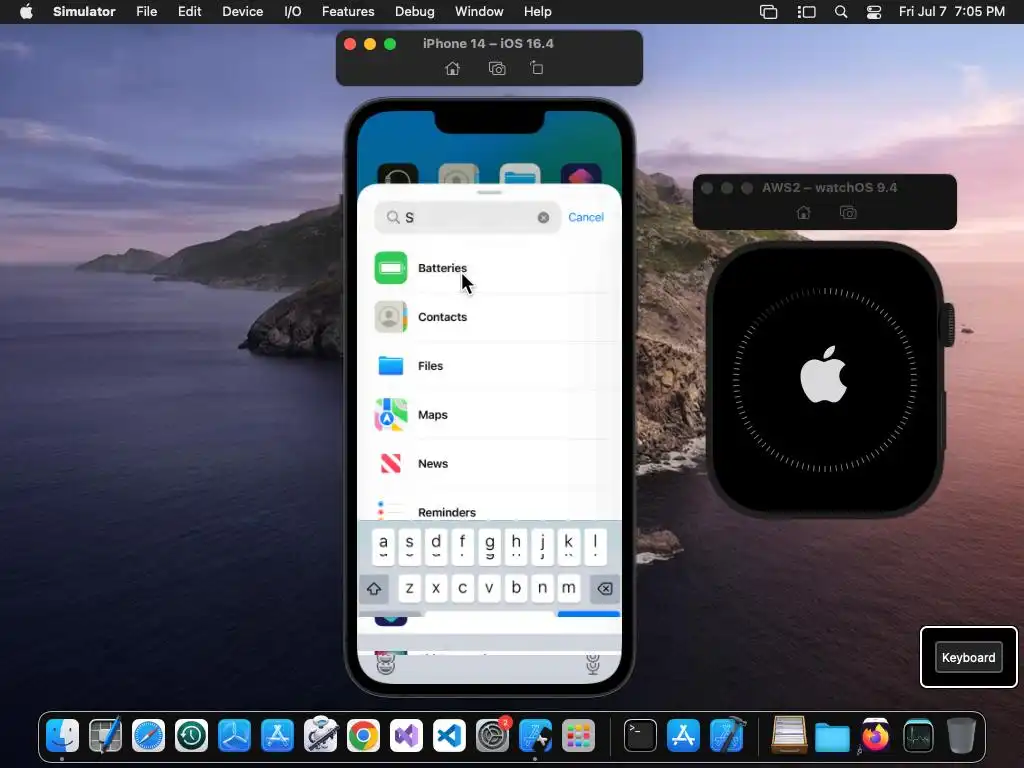This screenshot has height=768, width=1024.
Task: Click the Apple Watch simulator screen
Action: (824, 379)
